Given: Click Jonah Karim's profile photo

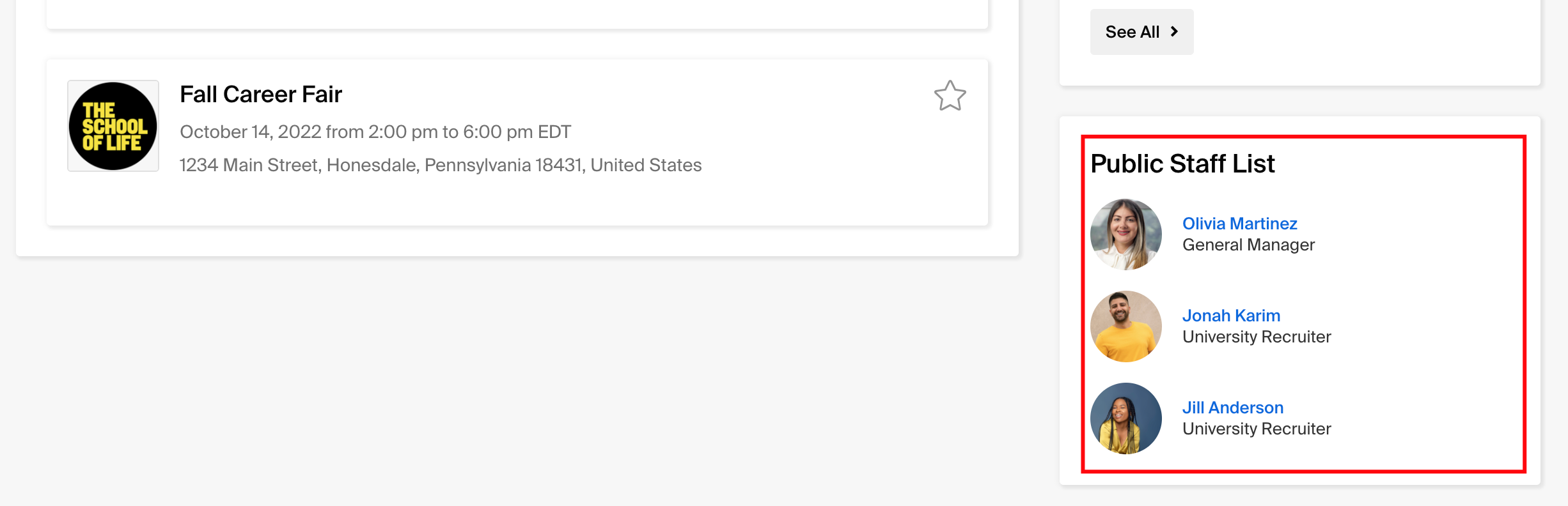Looking at the screenshot, I should (1125, 325).
